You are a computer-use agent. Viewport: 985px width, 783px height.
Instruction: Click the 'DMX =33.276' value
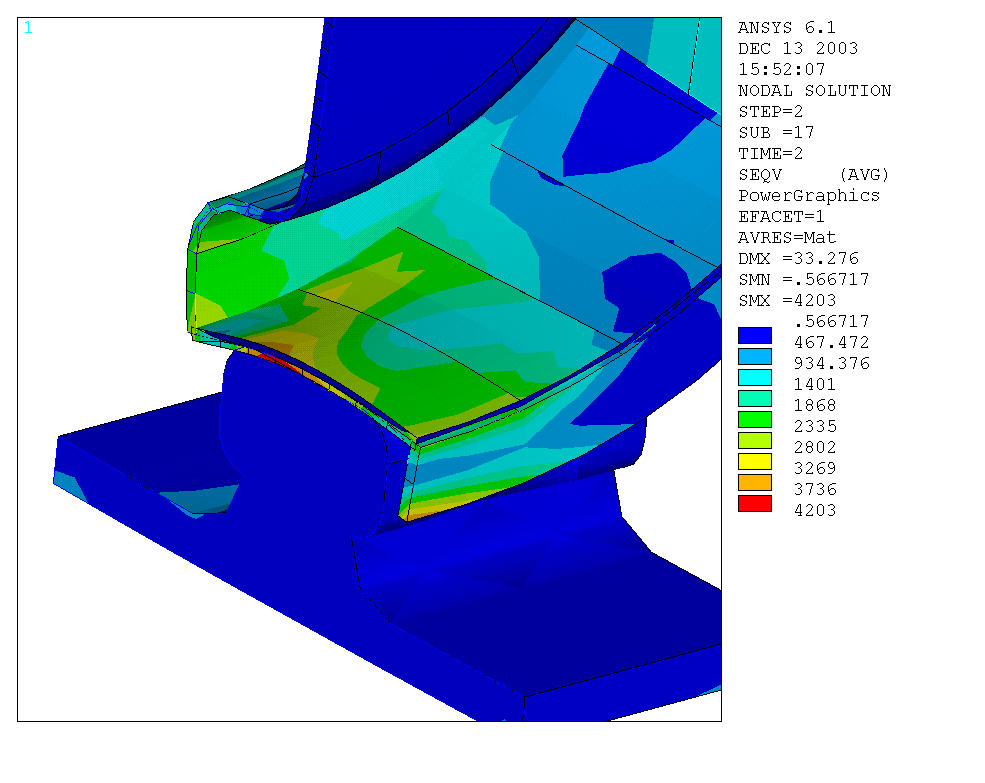coord(798,258)
